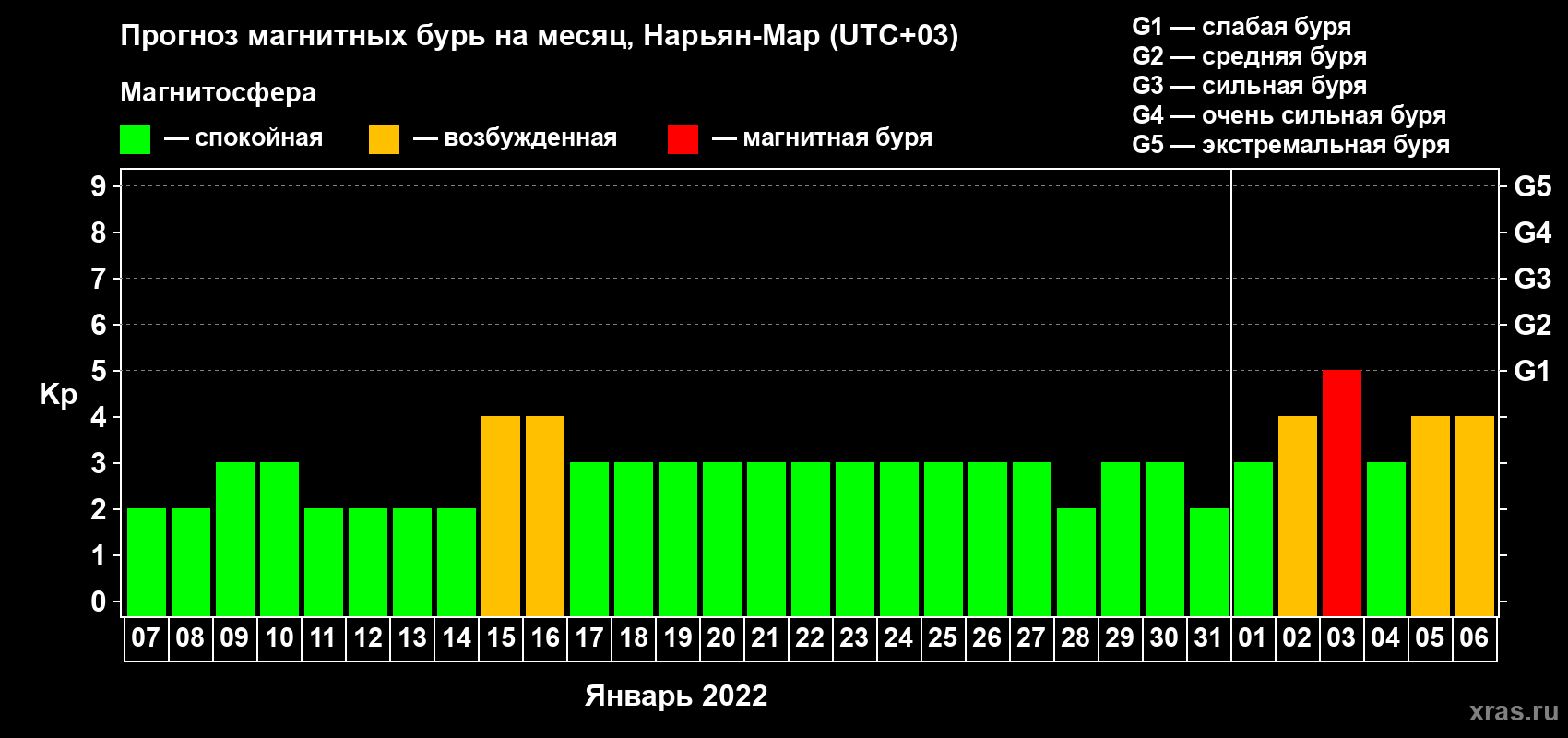Click the Kp axis title
1568x738 pixels.
pos(58,395)
